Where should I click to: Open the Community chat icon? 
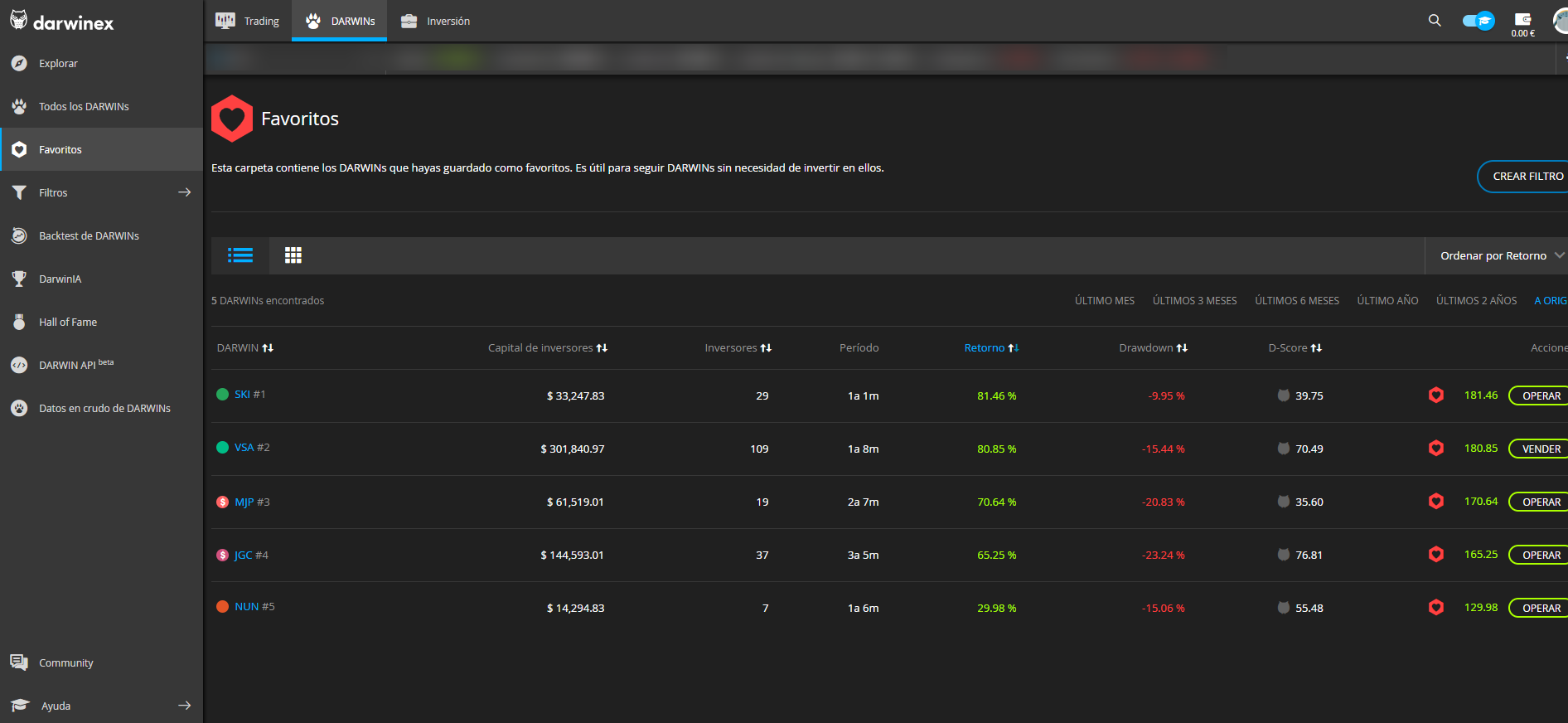pyautogui.click(x=19, y=662)
